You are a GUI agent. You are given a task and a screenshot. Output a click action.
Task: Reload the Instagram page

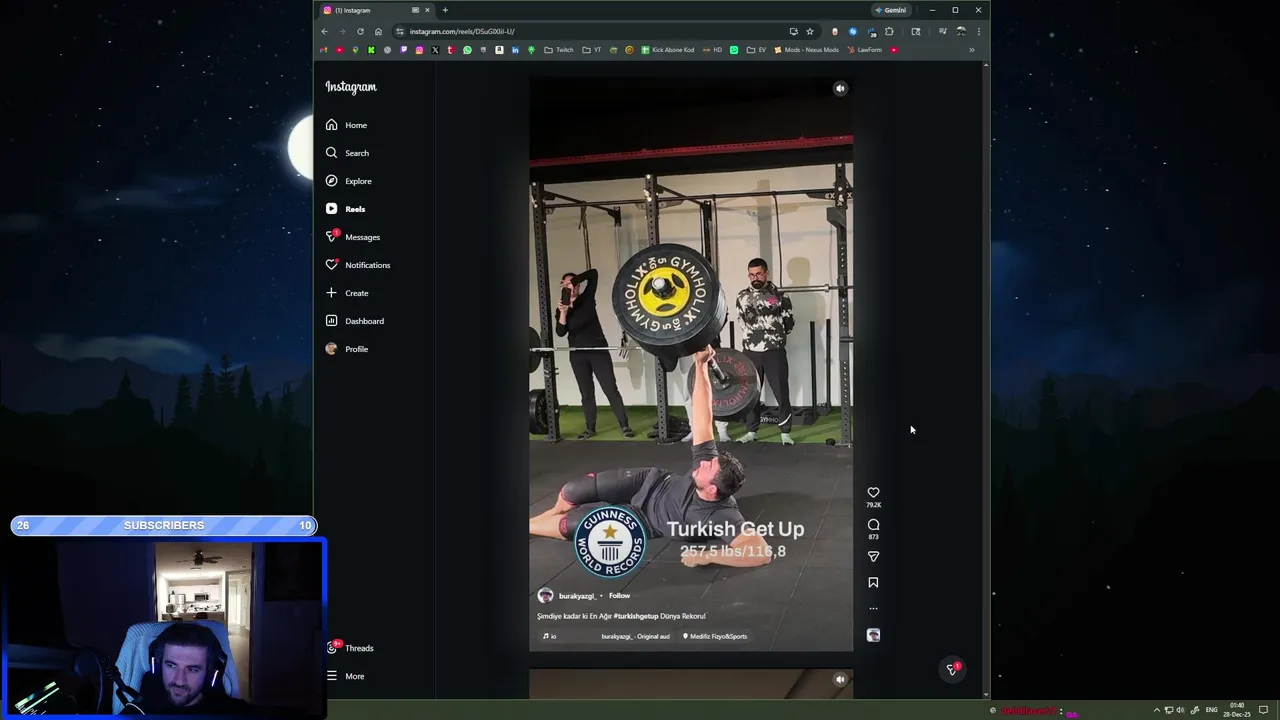360,31
